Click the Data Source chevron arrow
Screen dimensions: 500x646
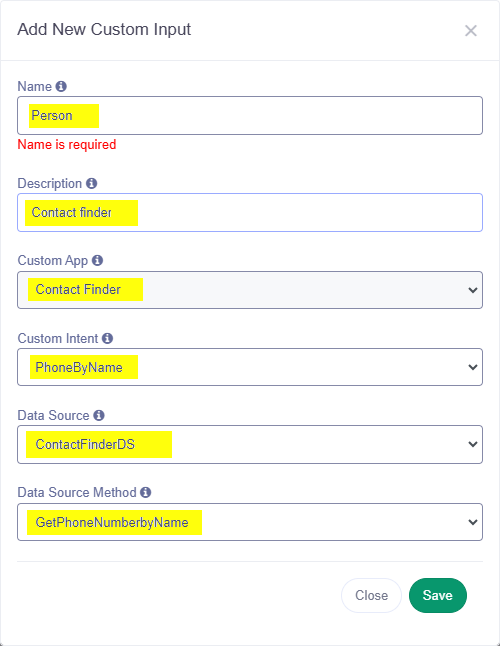(473, 445)
